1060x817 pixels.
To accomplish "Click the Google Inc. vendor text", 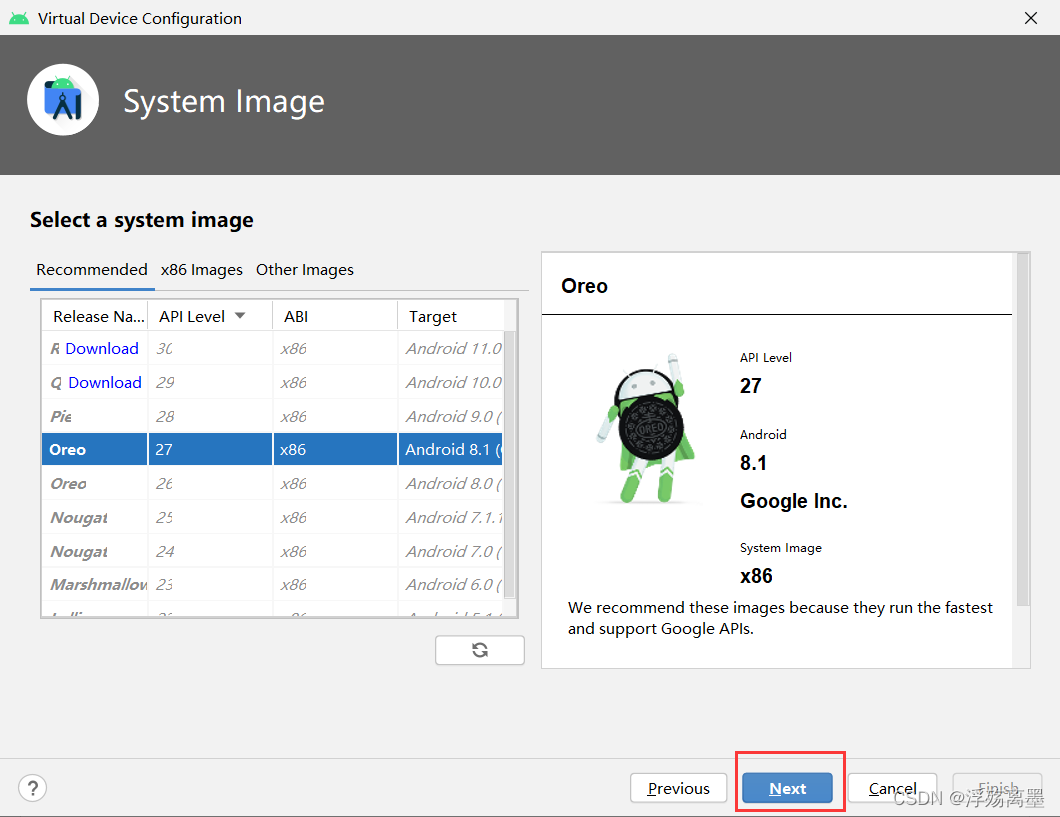I will [x=794, y=501].
